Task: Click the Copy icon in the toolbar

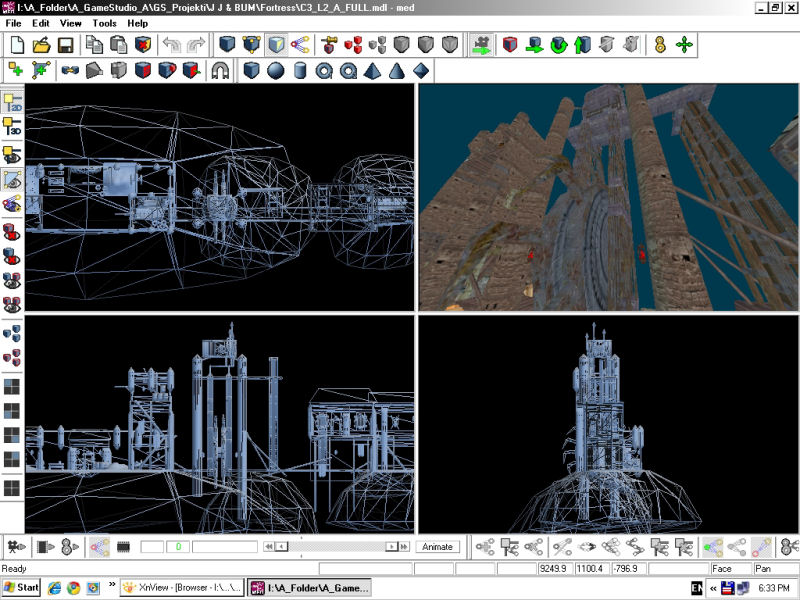Action: coord(94,45)
